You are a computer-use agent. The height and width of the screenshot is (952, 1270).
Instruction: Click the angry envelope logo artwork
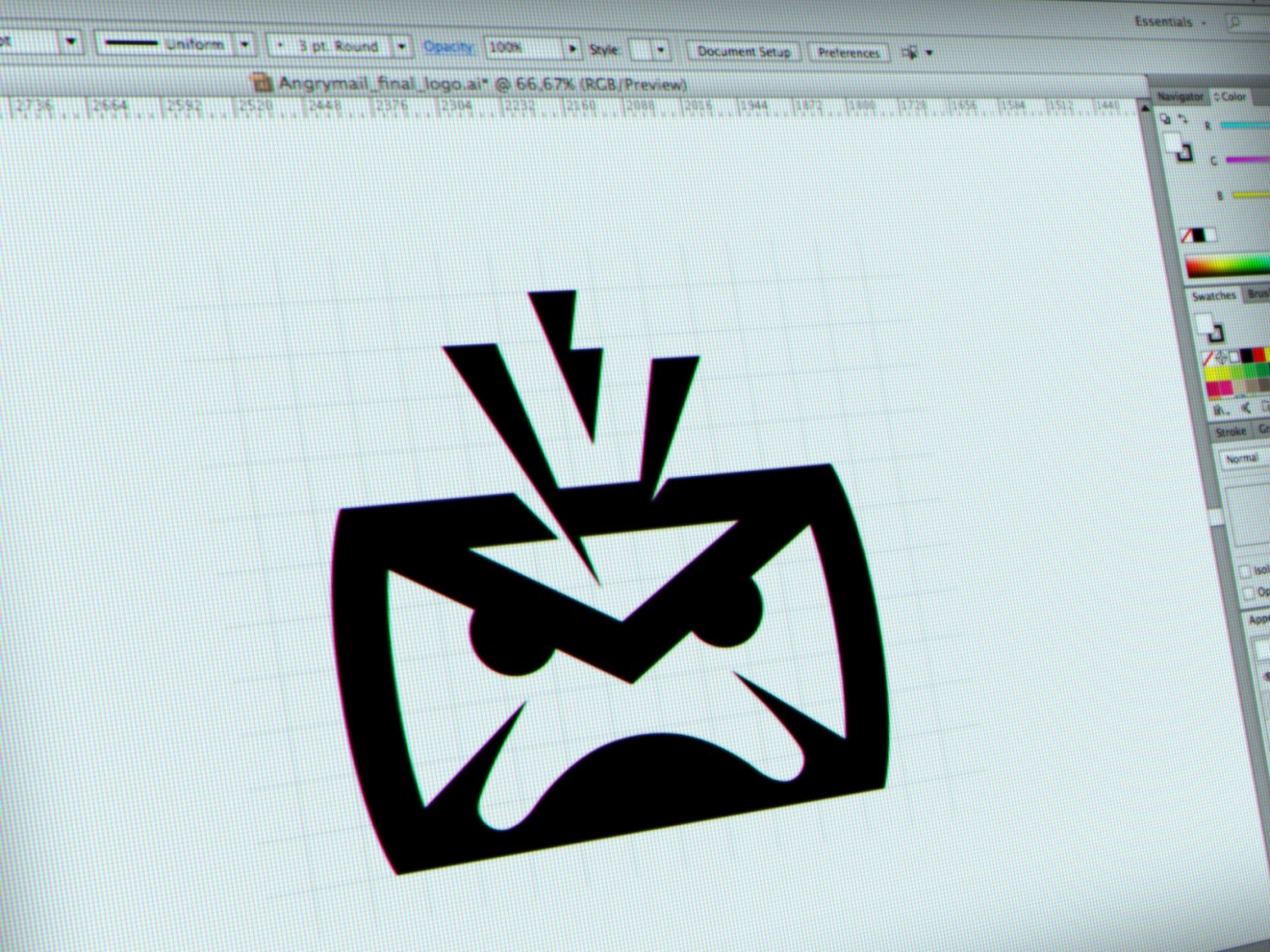coord(610,583)
